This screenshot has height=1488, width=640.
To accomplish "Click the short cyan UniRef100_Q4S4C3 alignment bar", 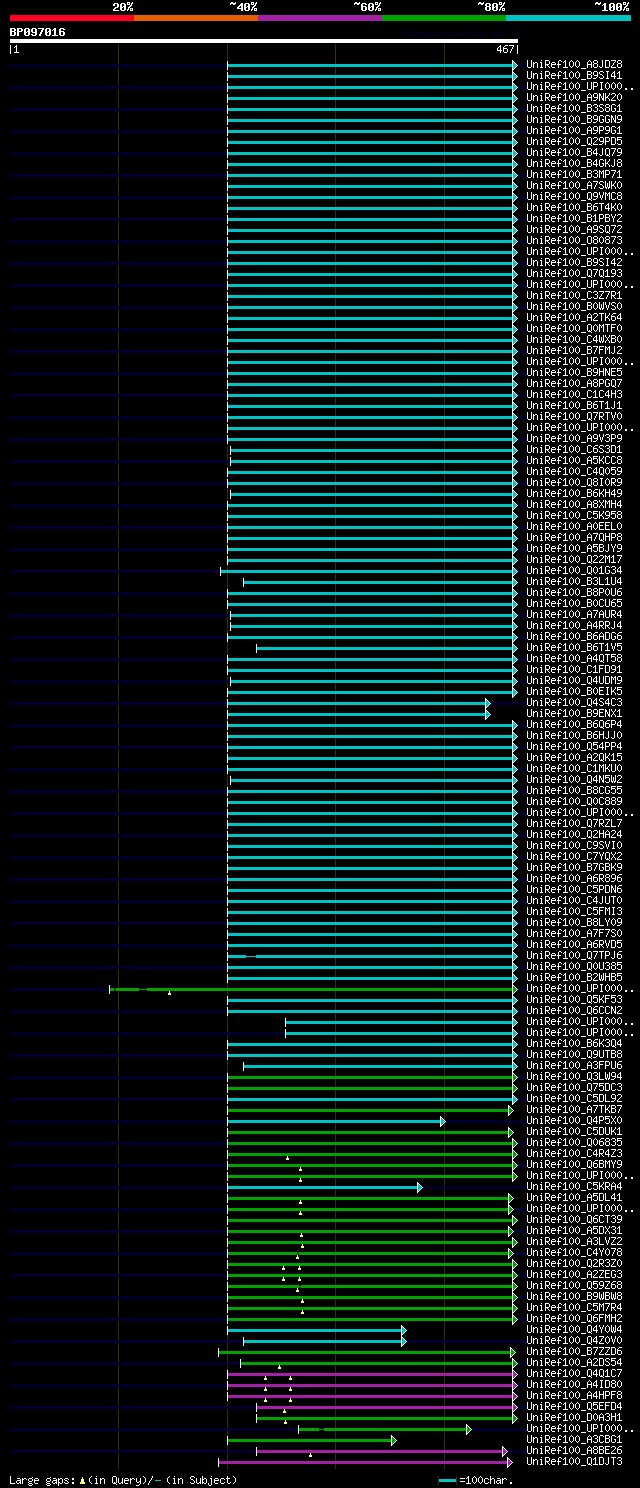I will tap(357, 703).
